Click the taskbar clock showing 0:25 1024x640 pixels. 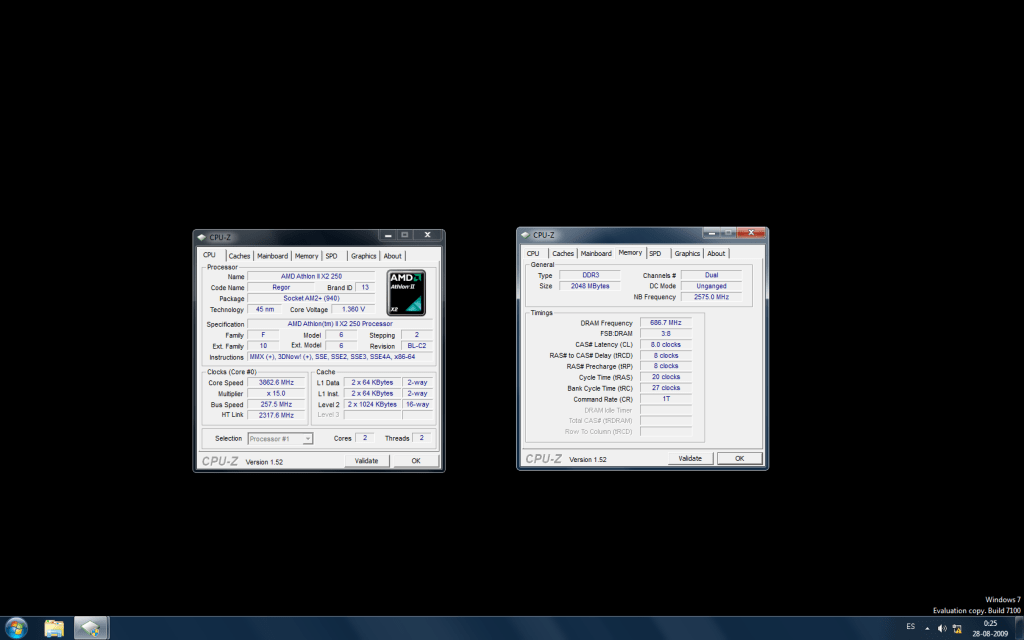click(990, 628)
